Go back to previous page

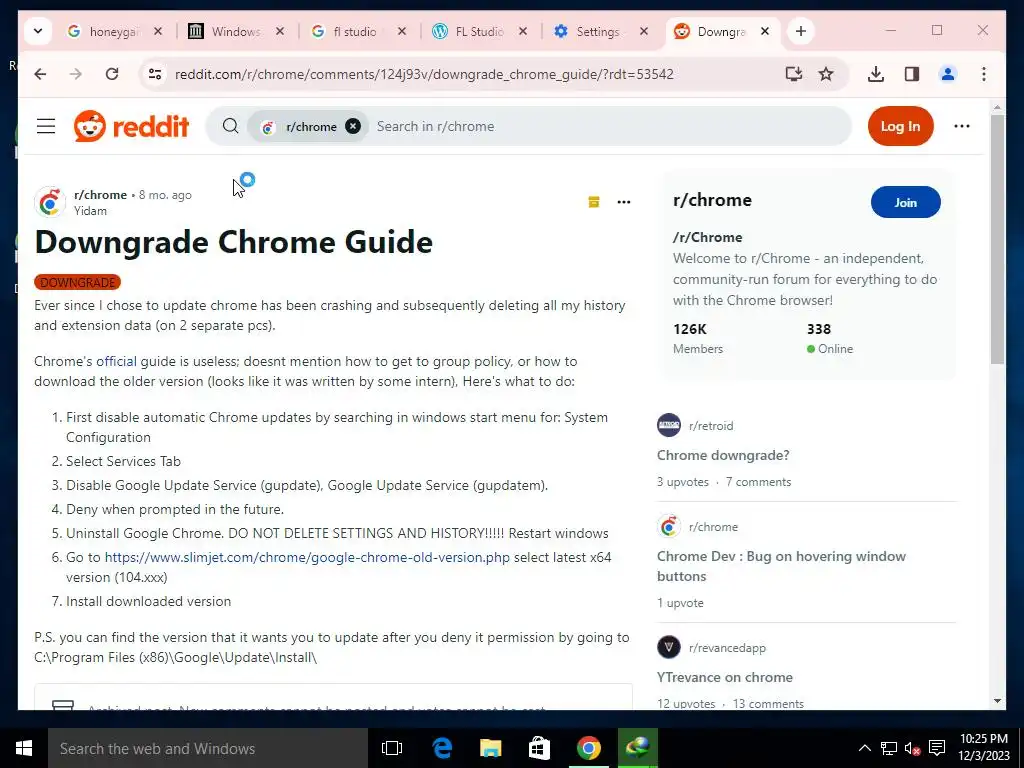pyautogui.click(x=40, y=74)
